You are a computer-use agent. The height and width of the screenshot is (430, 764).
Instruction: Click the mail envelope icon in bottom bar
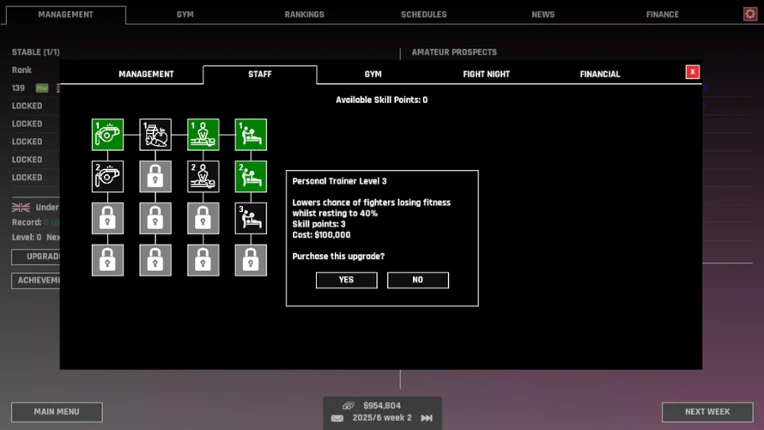(337, 418)
